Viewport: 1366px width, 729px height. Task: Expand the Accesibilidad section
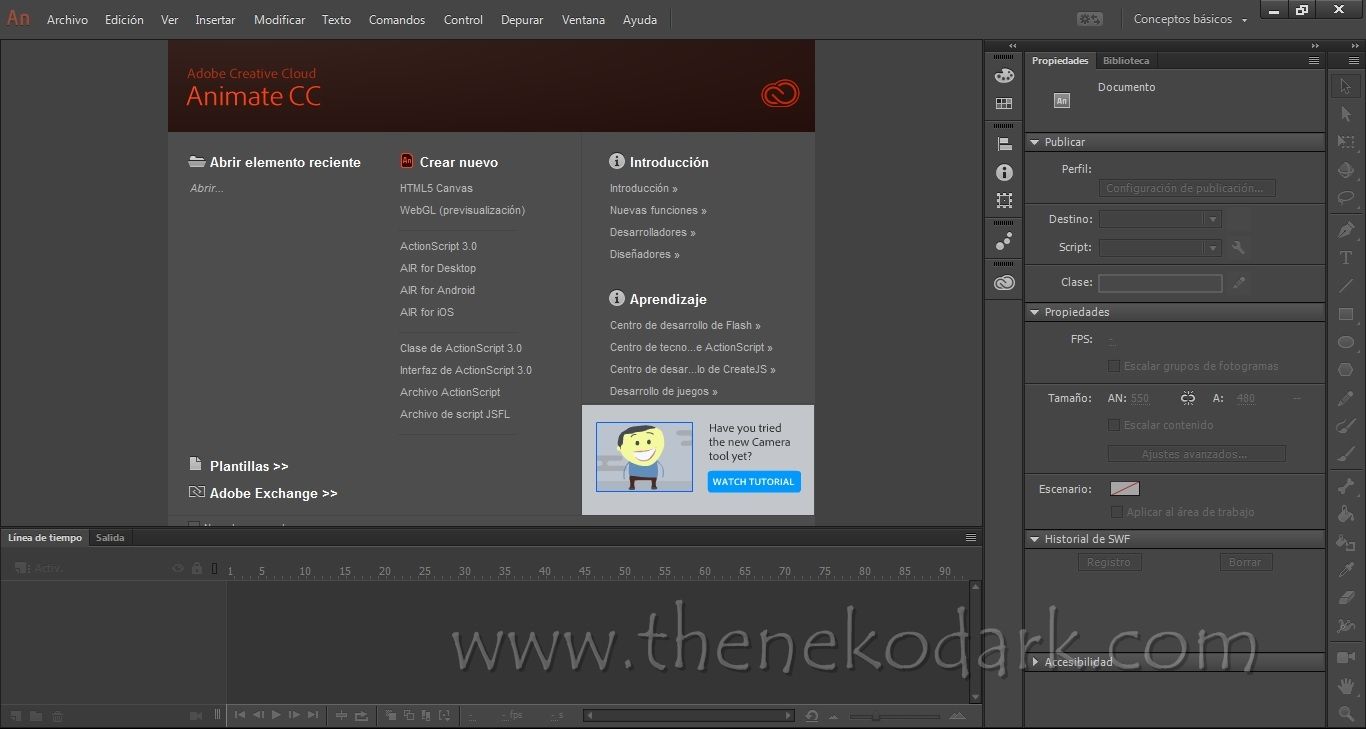pos(1035,662)
